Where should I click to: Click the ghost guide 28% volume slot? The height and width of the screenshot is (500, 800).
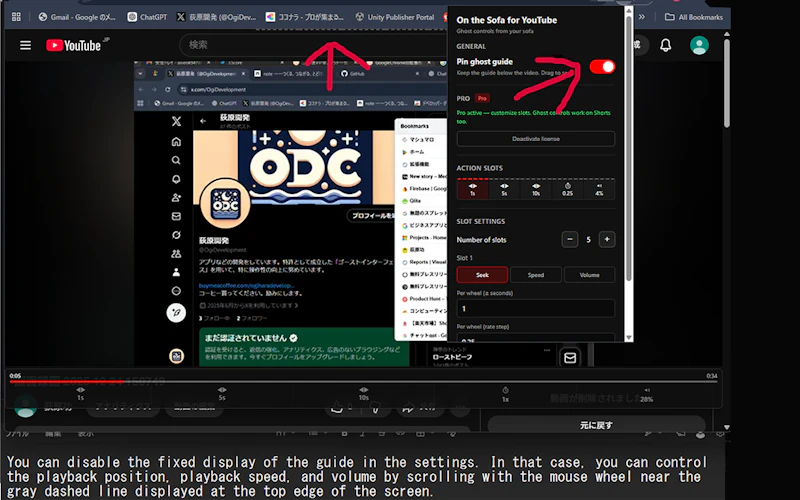click(x=646, y=394)
